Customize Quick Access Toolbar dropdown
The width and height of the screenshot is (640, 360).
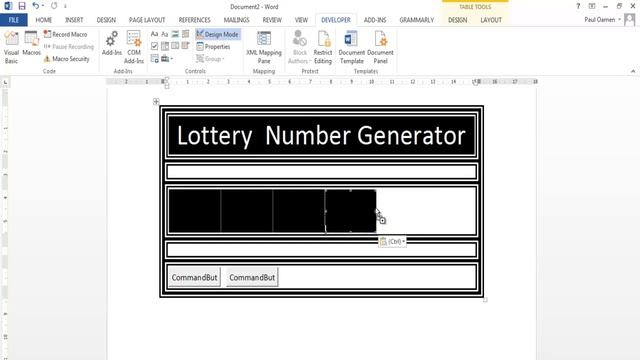point(65,7)
